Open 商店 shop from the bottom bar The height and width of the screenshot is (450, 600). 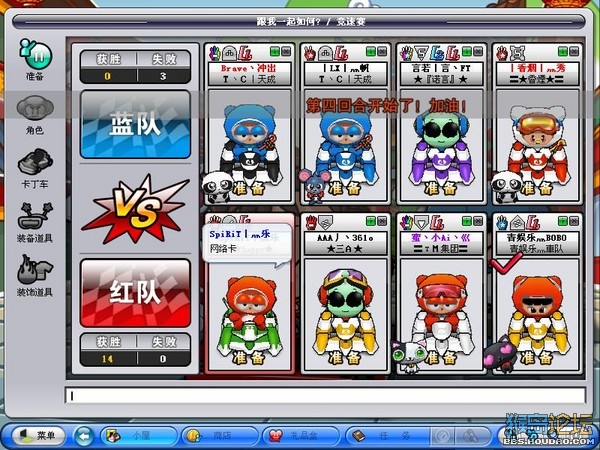click(219, 435)
